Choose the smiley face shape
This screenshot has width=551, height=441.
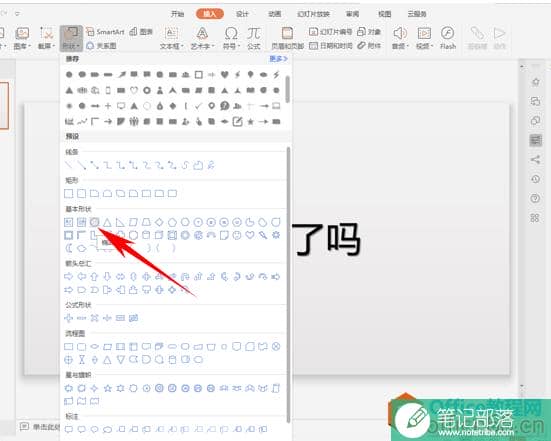point(237,235)
